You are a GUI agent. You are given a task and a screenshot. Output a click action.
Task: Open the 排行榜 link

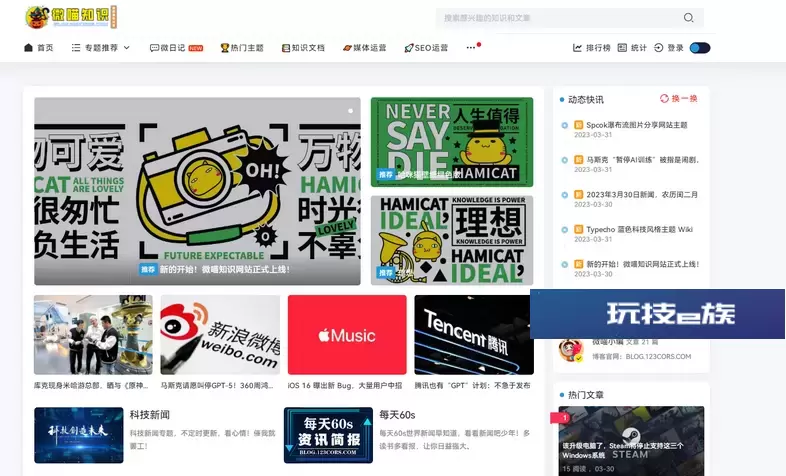[x=598, y=48]
